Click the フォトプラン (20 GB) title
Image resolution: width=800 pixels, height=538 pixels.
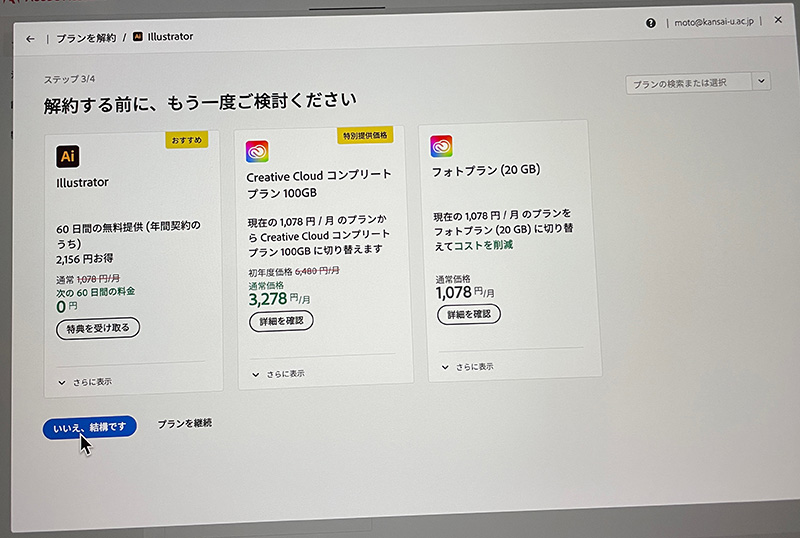(486, 170)
